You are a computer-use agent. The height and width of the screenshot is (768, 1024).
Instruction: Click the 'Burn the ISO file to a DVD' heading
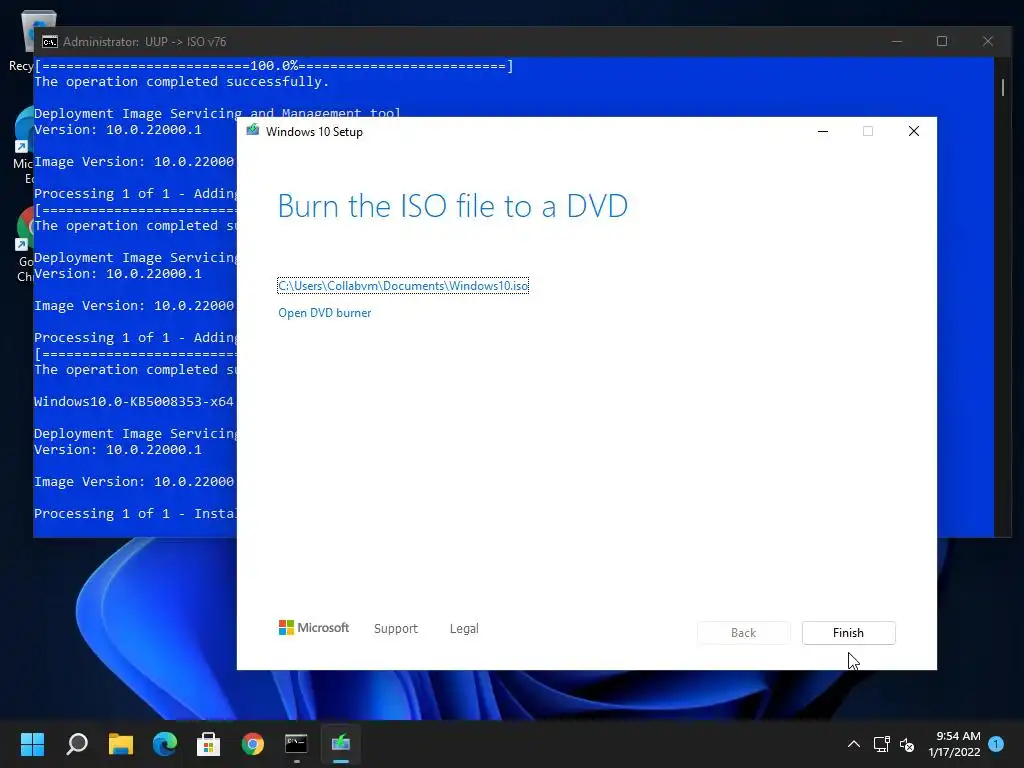tap(453, 206)
